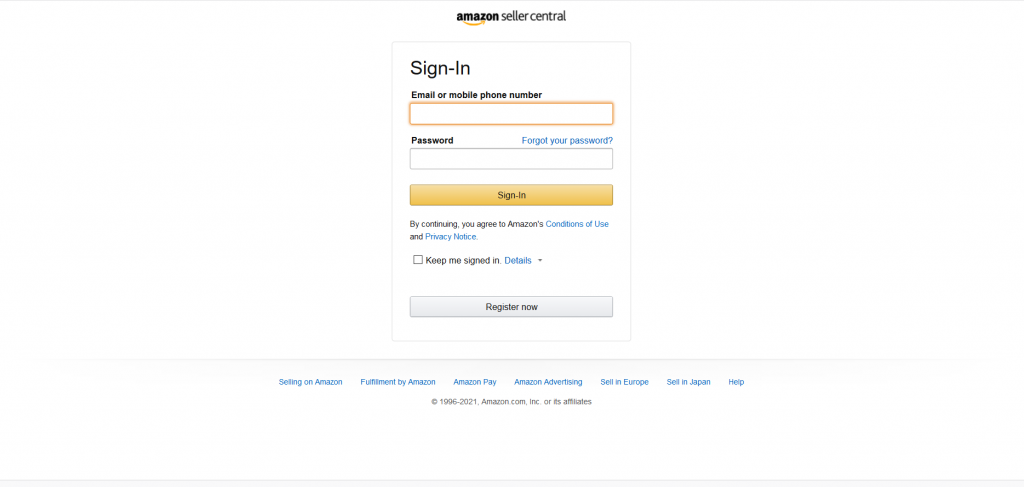Focus the Email or mobile phone number field
Image resolution: width=1024 pixels, height=487 pixels.
pos(511,114)
